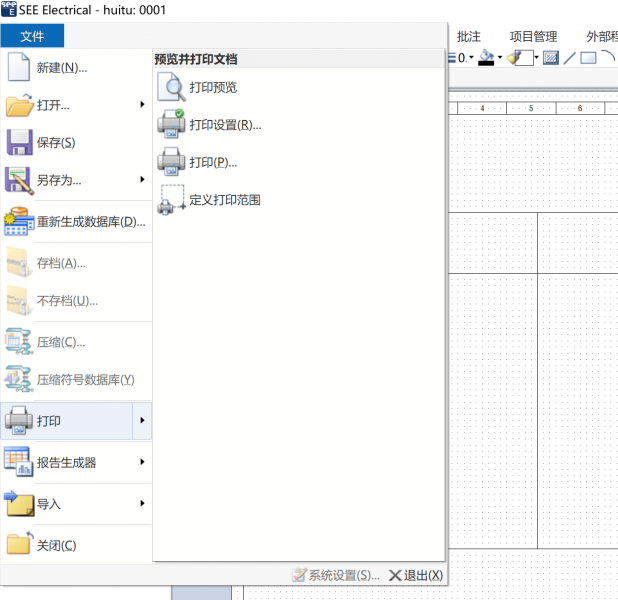This screenshot has height=600, width=618.
Task: Choose the 打印预览 menu text
Action: click(x=213, y=87)
